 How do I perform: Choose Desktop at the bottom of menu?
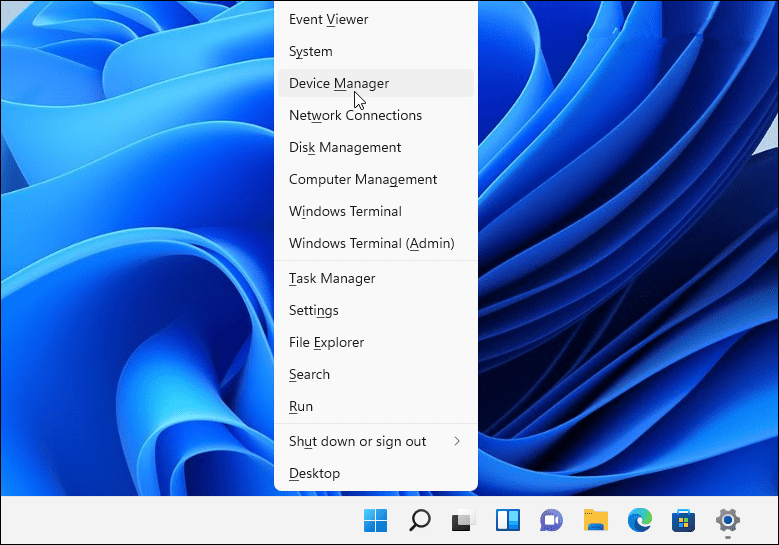point(314,473)
